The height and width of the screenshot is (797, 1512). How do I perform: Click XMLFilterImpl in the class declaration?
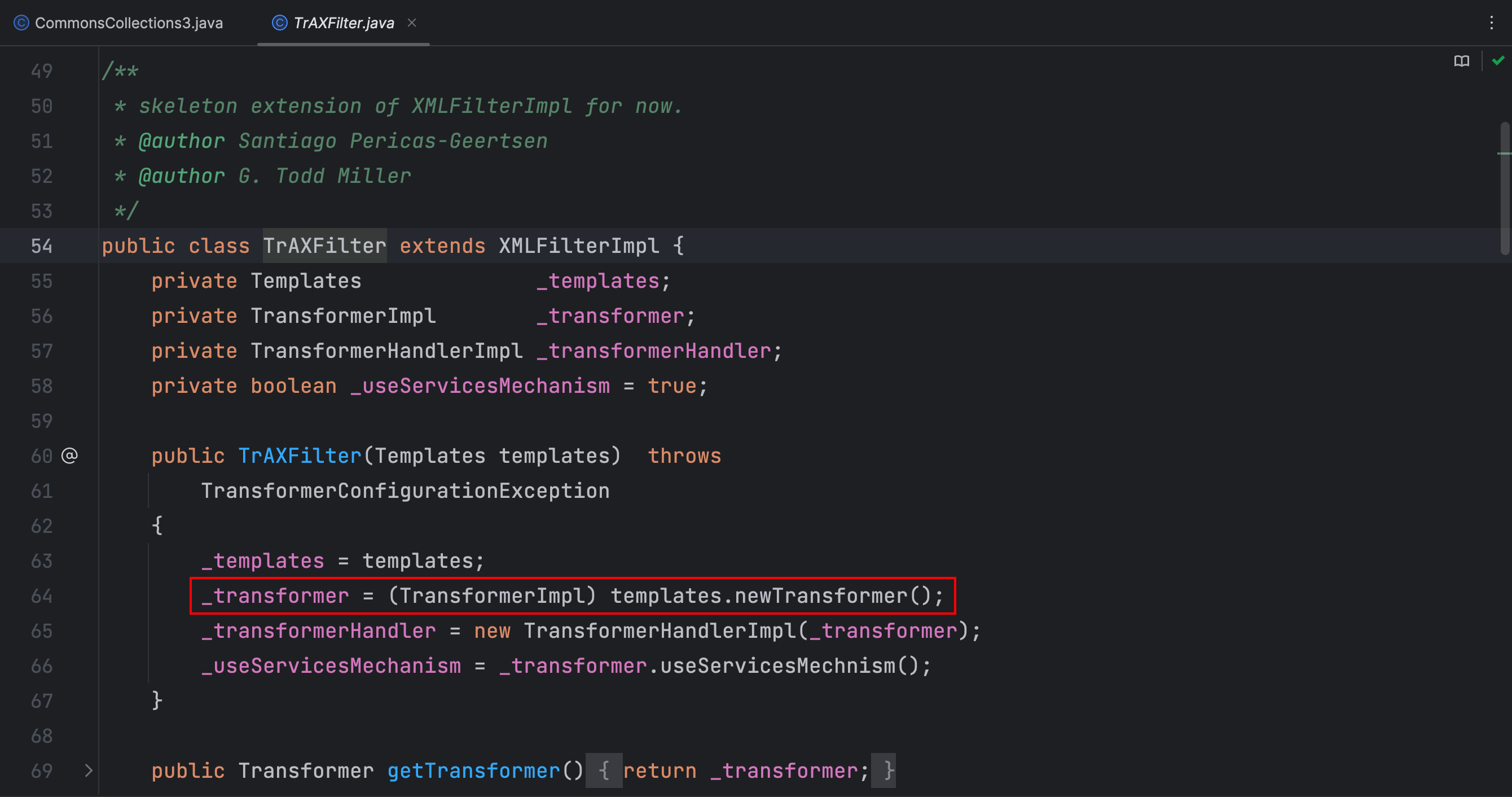pyautogui.click(x=579, y=246)
